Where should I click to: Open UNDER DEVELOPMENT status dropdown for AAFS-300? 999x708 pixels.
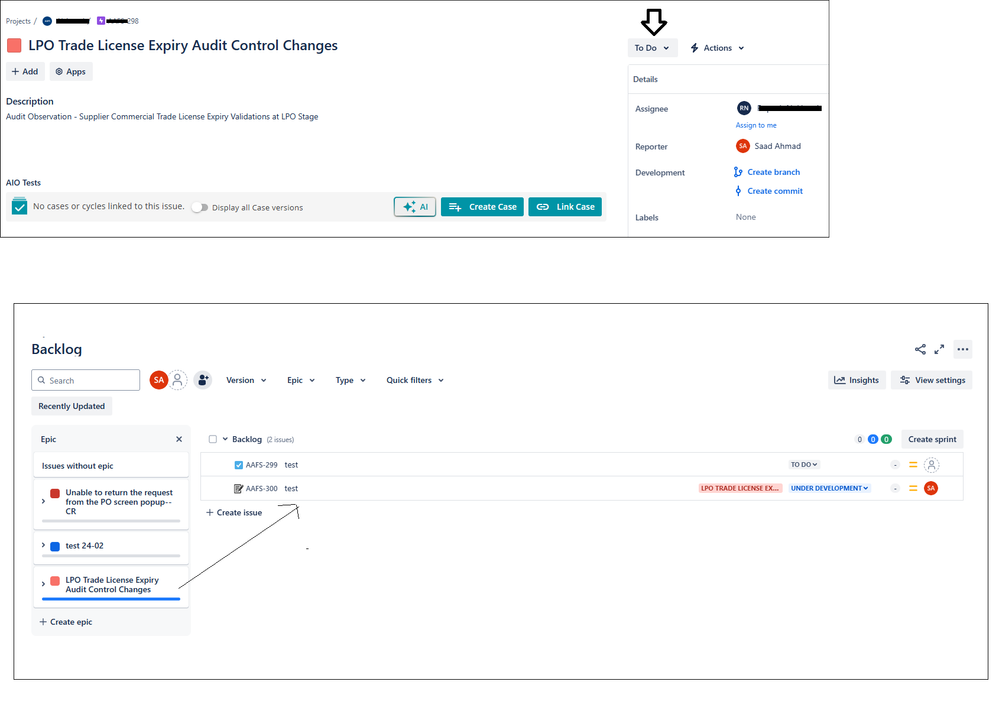[x=830, y=488]
